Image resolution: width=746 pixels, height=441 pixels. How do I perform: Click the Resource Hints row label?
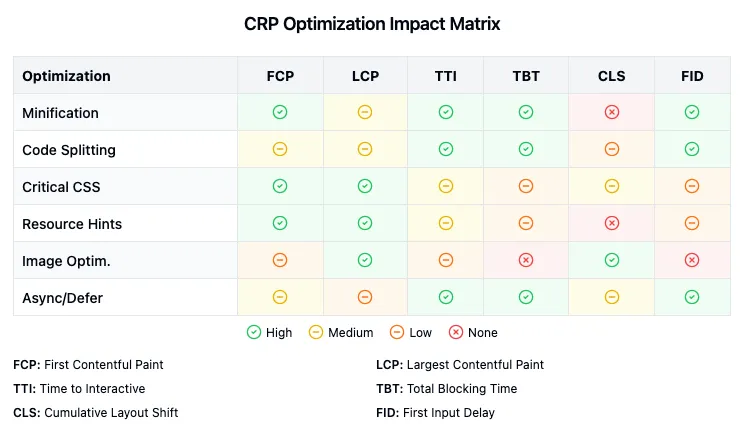72,224
